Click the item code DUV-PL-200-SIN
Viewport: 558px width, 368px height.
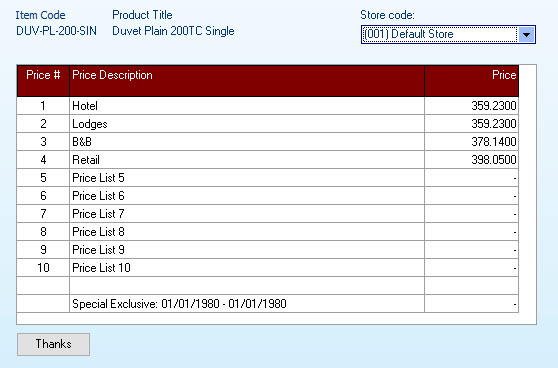(x=56, y=31)
